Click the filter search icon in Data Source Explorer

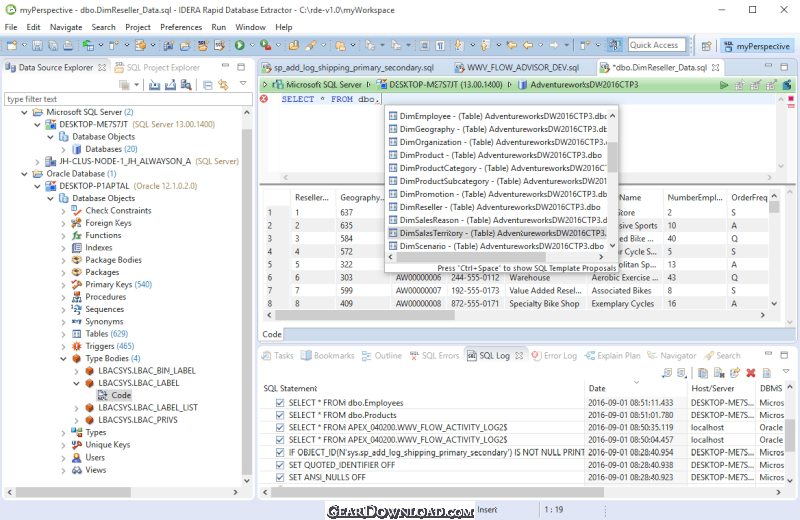click(186, 85)
